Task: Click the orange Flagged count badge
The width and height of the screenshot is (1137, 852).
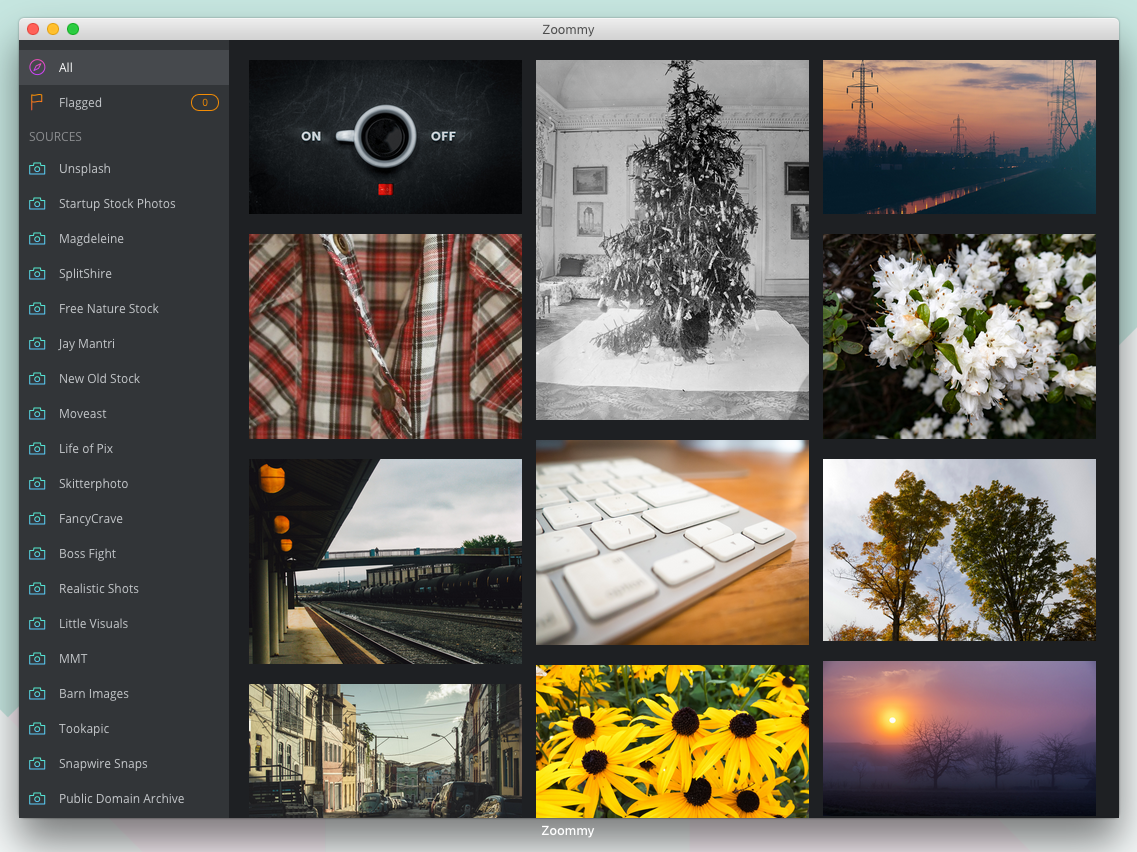Action: [204, 102]
